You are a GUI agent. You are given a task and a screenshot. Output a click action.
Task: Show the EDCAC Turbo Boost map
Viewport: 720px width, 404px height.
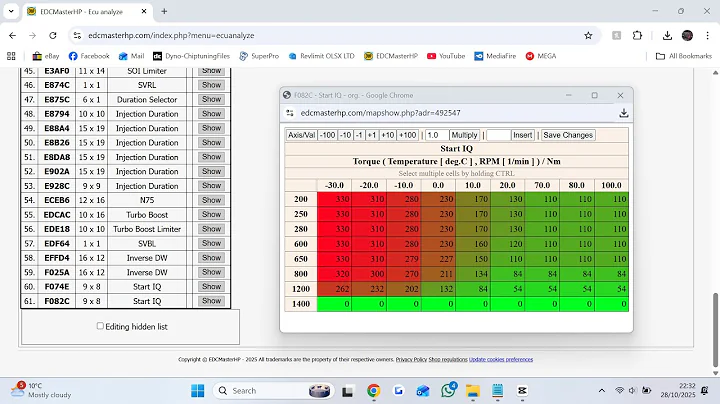point(212,214)
